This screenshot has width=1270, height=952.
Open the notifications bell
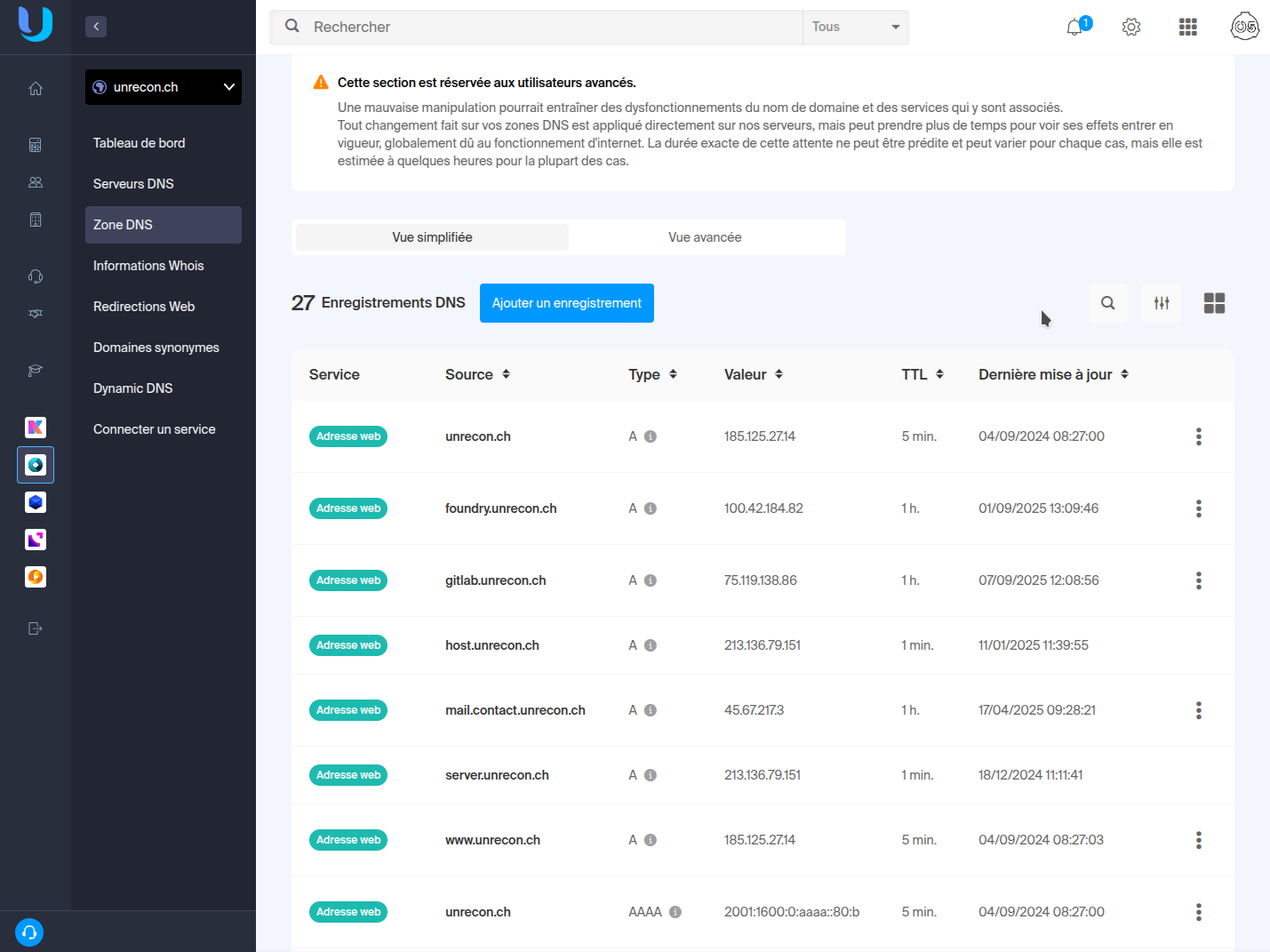tap(1076, 27)
